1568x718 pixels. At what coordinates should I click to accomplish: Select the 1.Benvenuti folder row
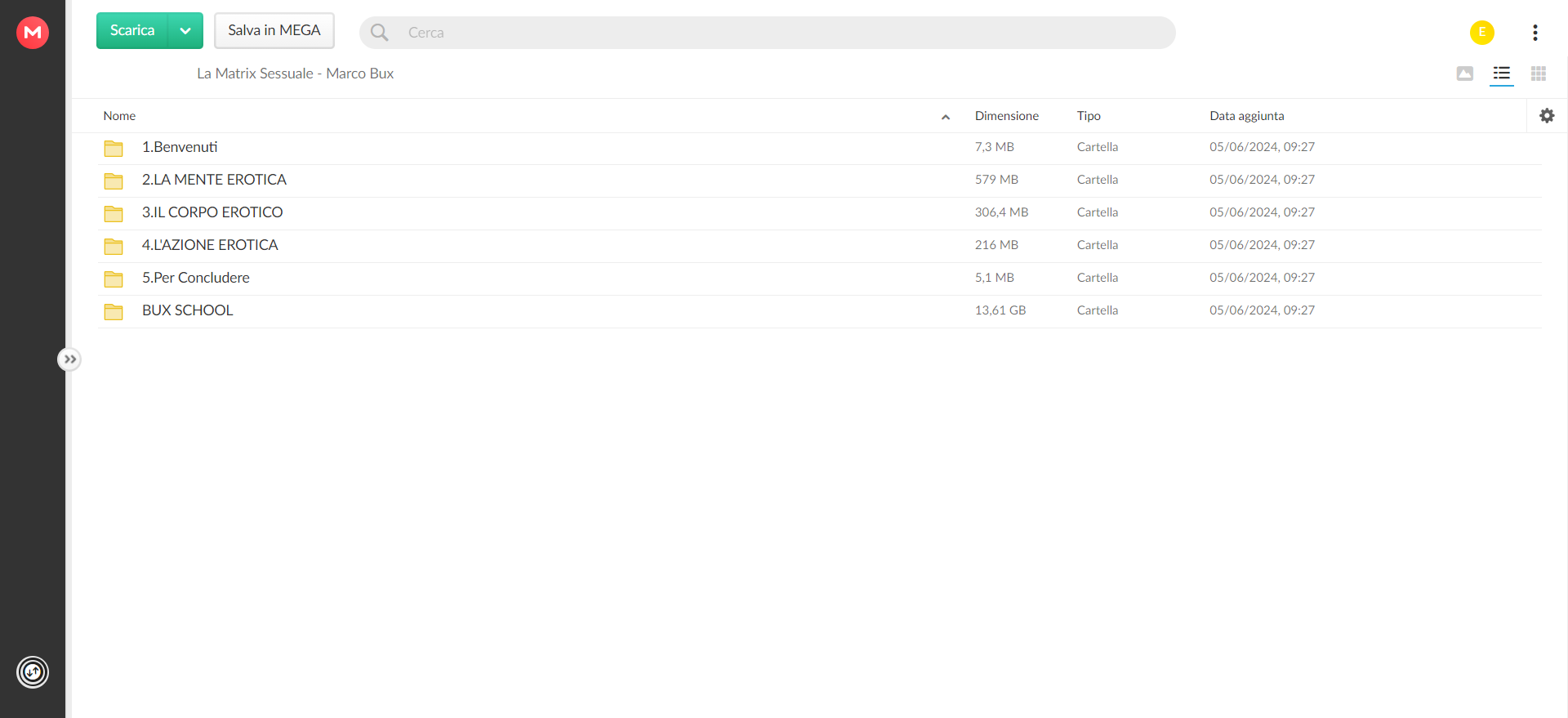(x=820, y=148)
